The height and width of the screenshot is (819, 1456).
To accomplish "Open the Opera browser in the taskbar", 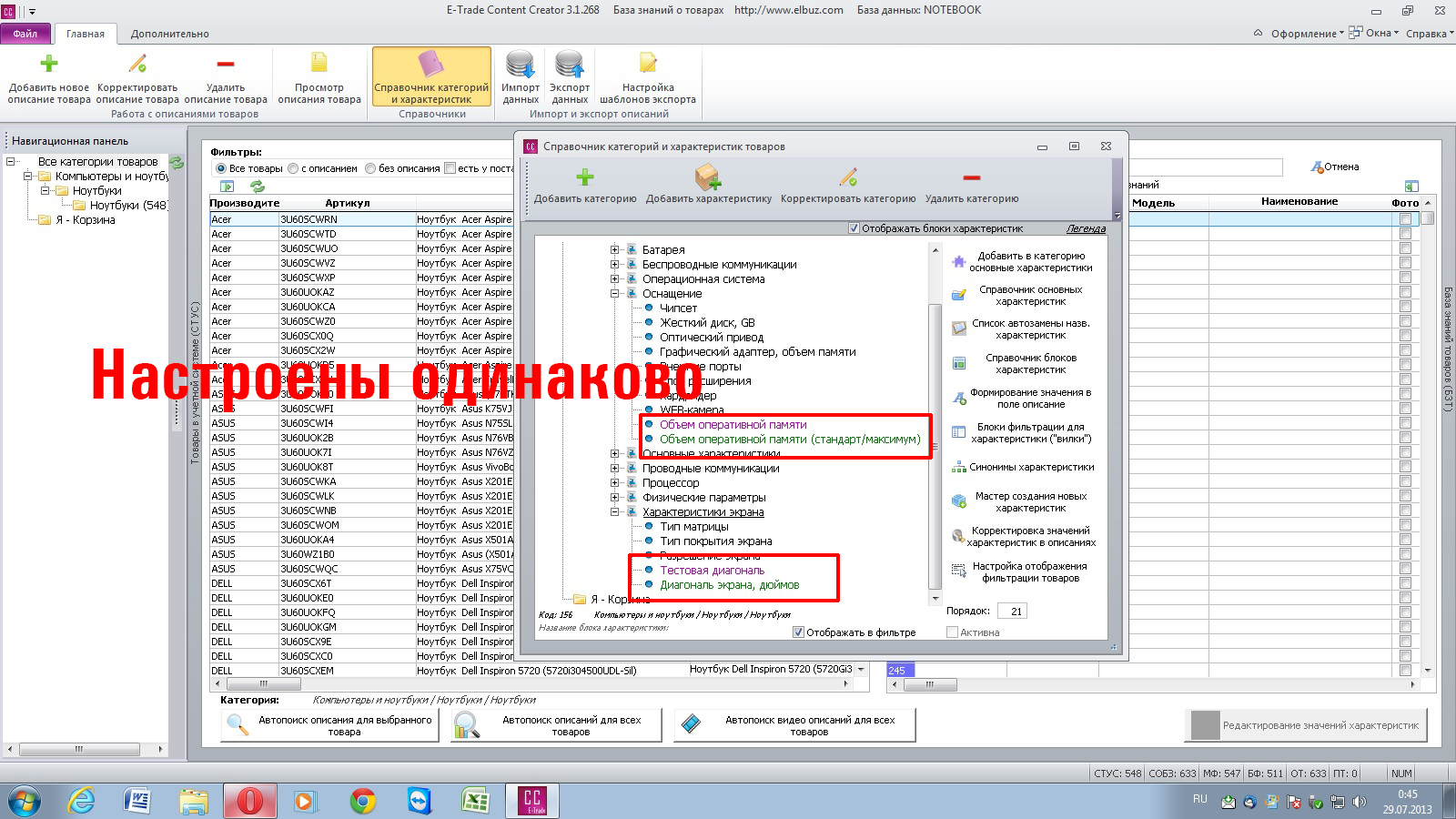I will pyautogui.click(x=249, y=801).
